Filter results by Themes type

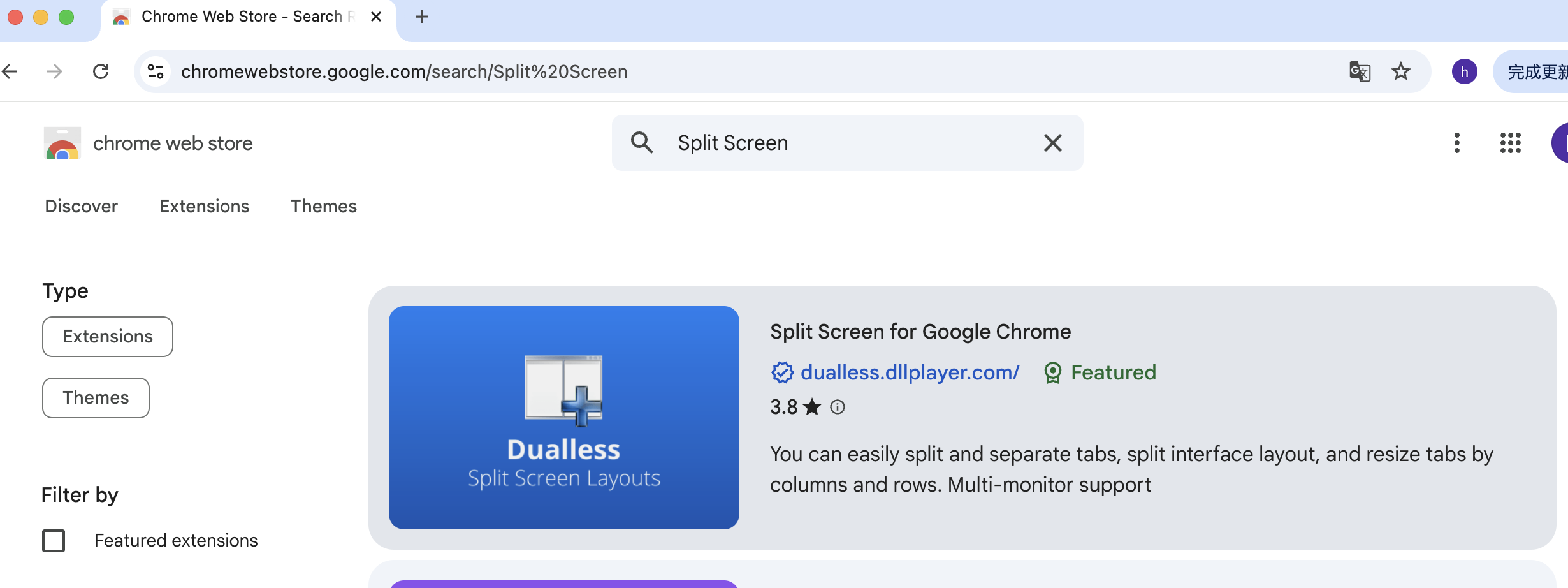[x=96, y=398]
